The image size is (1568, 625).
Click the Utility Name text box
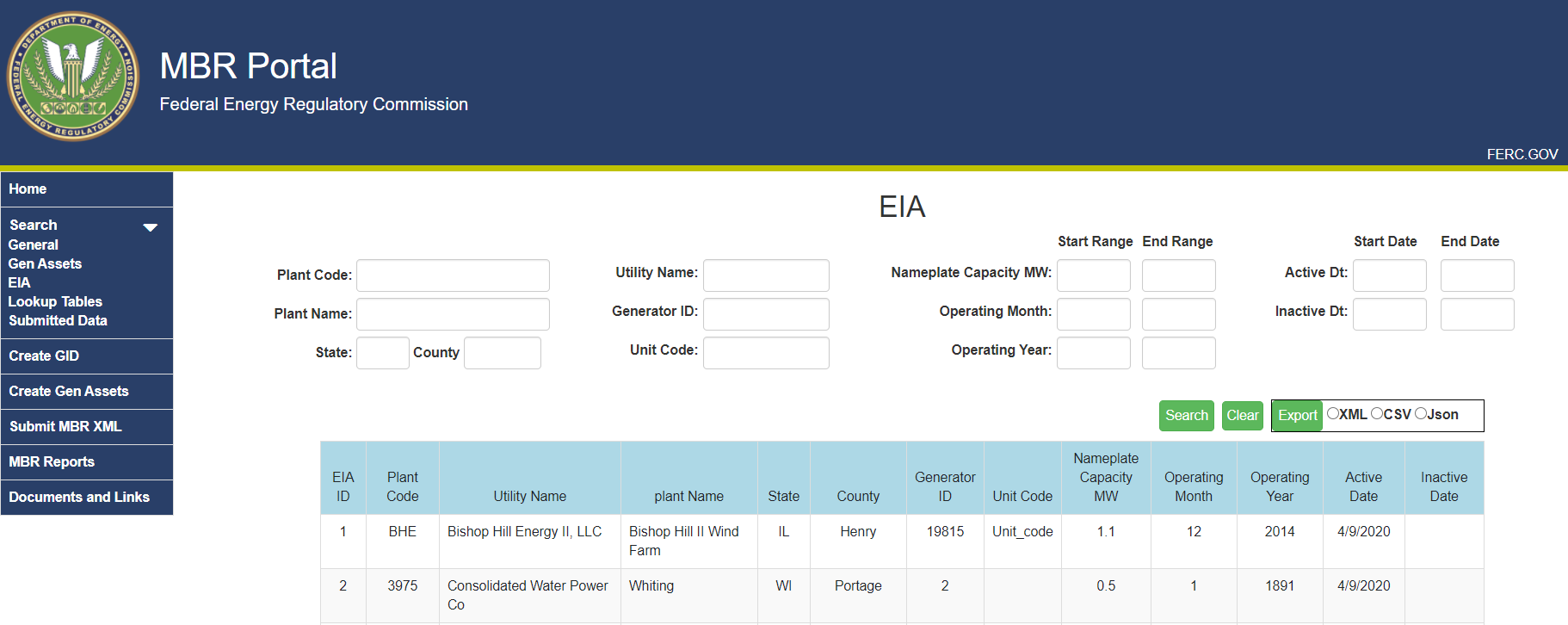pos(766,275)
